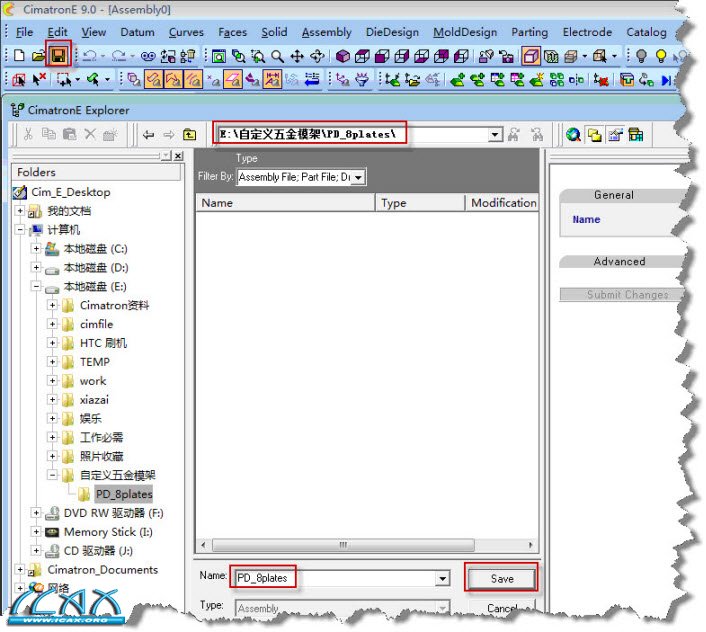Click the Type column header
The image size is (706, 632).
click(x=420, y=203)
